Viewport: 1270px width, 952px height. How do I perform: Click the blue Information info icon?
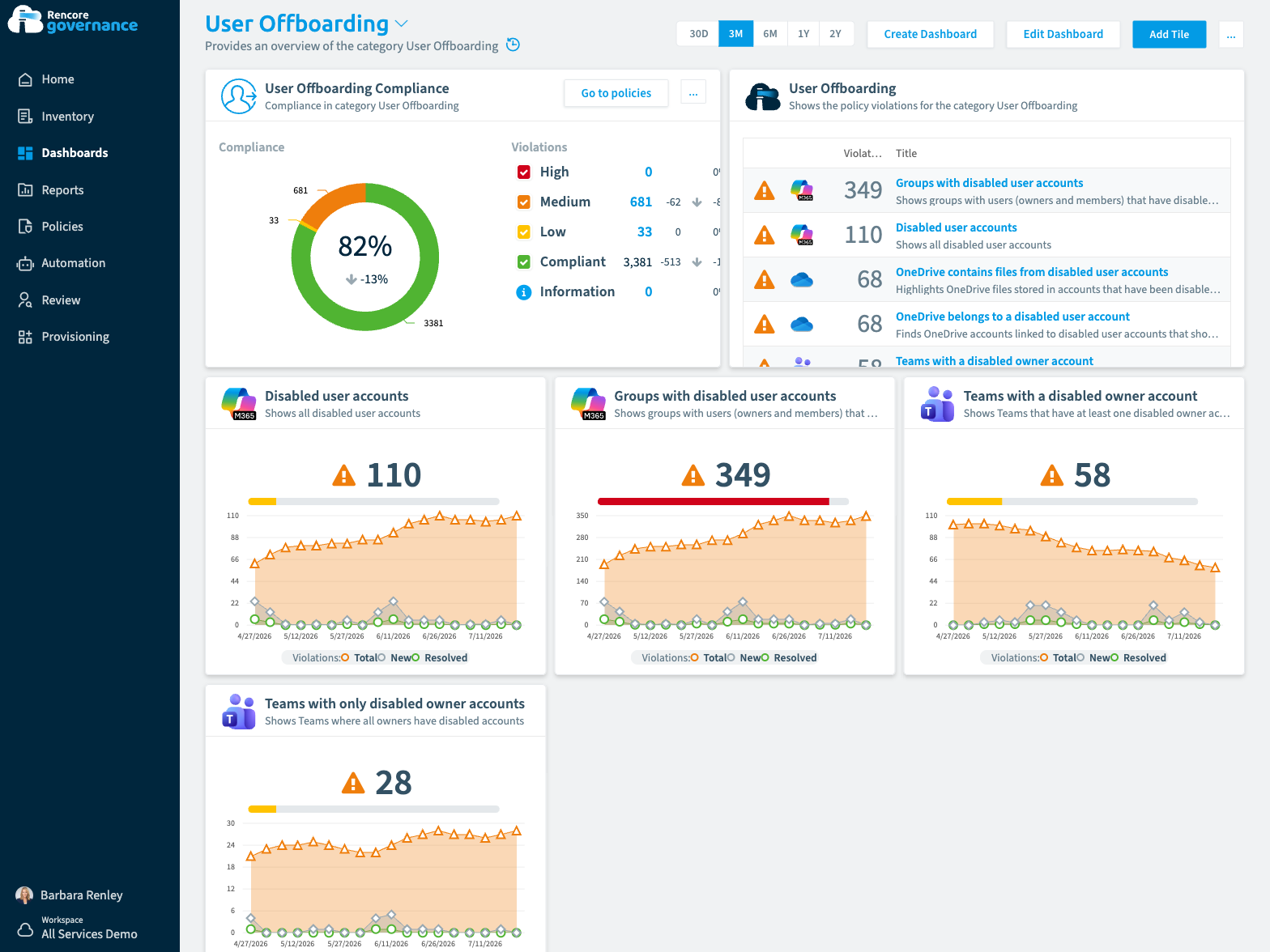(524, 292)
